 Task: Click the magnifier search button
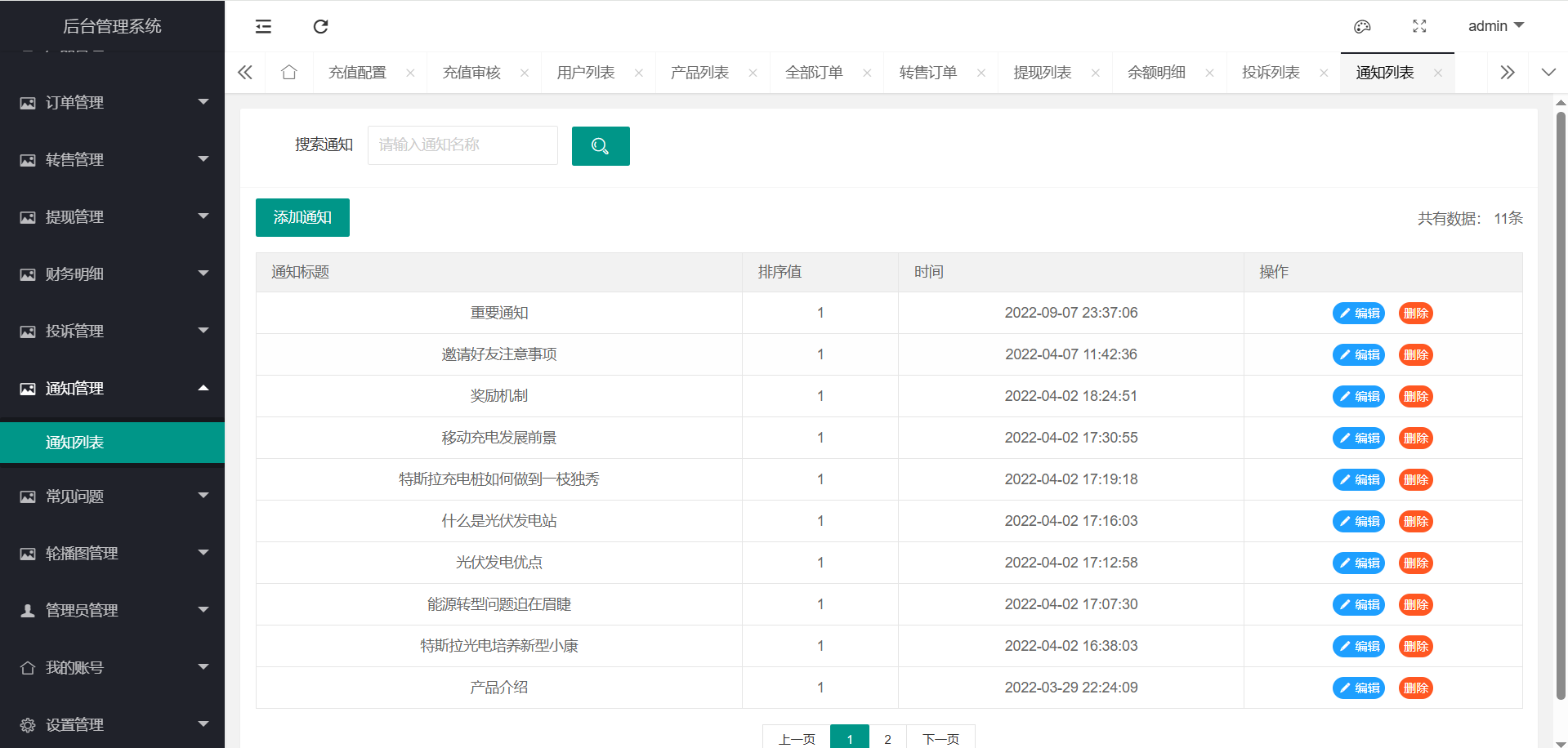point(601,146)
